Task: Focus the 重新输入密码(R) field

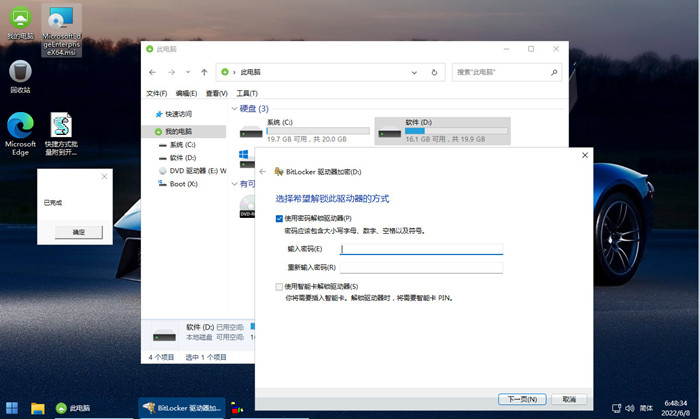Action: (421, 268)
